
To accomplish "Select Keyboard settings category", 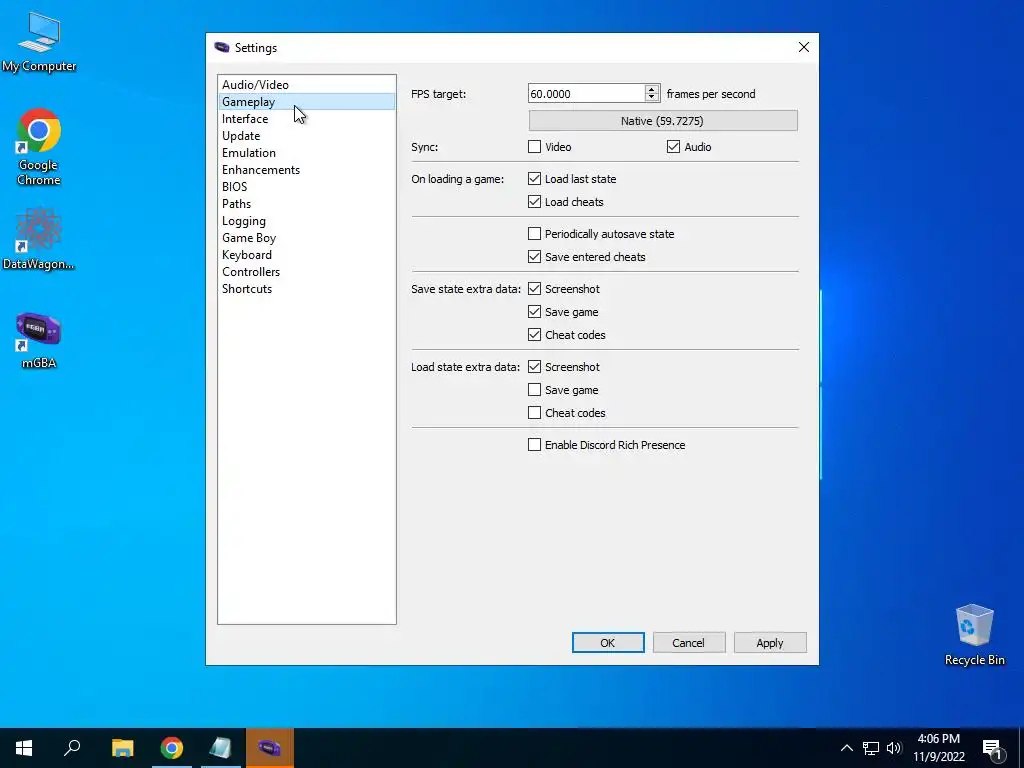I will (306, 255).
